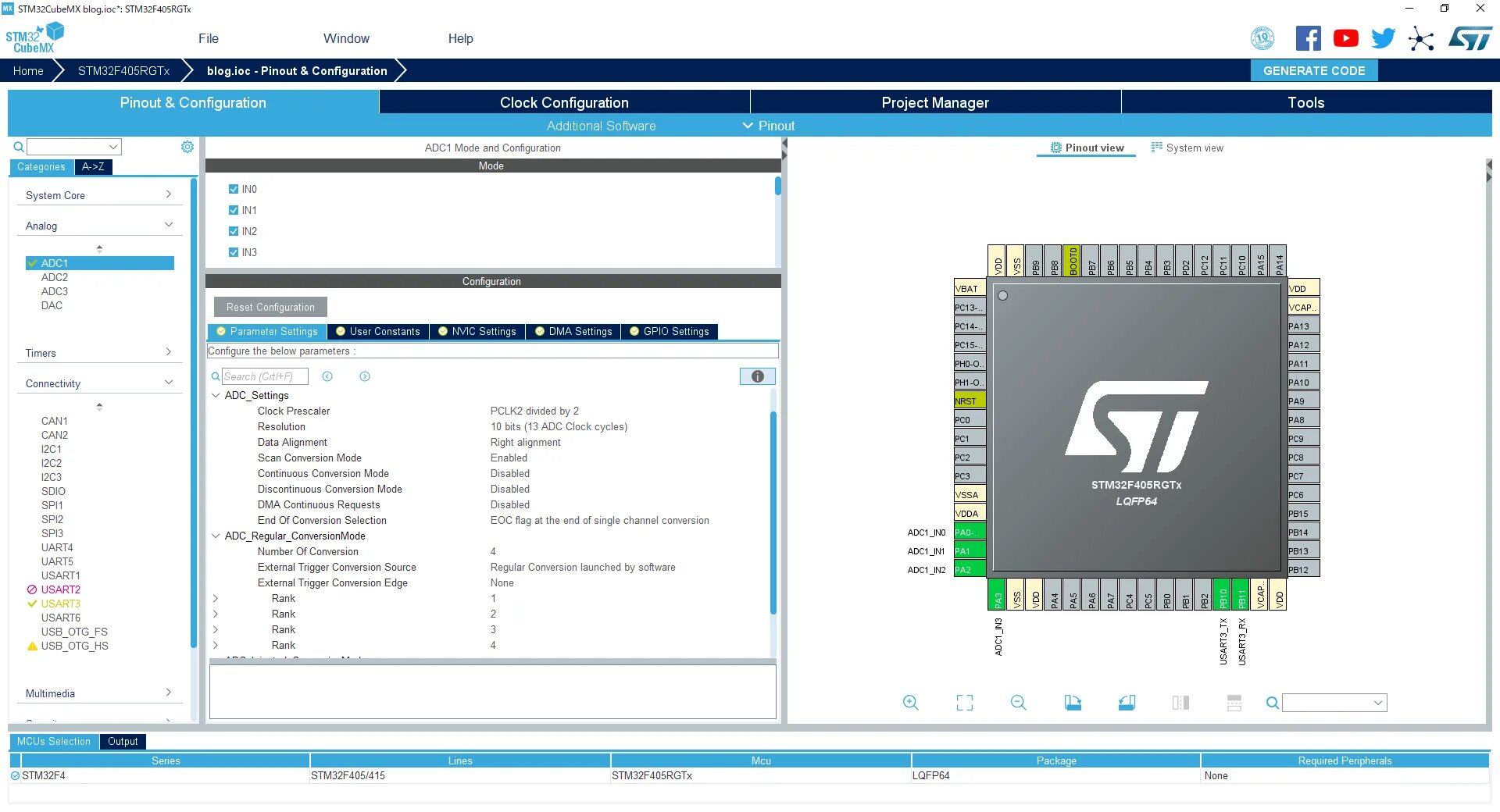Uncheck the IN1 channel checkbox
1500x812 pixels.
[233, 210]
